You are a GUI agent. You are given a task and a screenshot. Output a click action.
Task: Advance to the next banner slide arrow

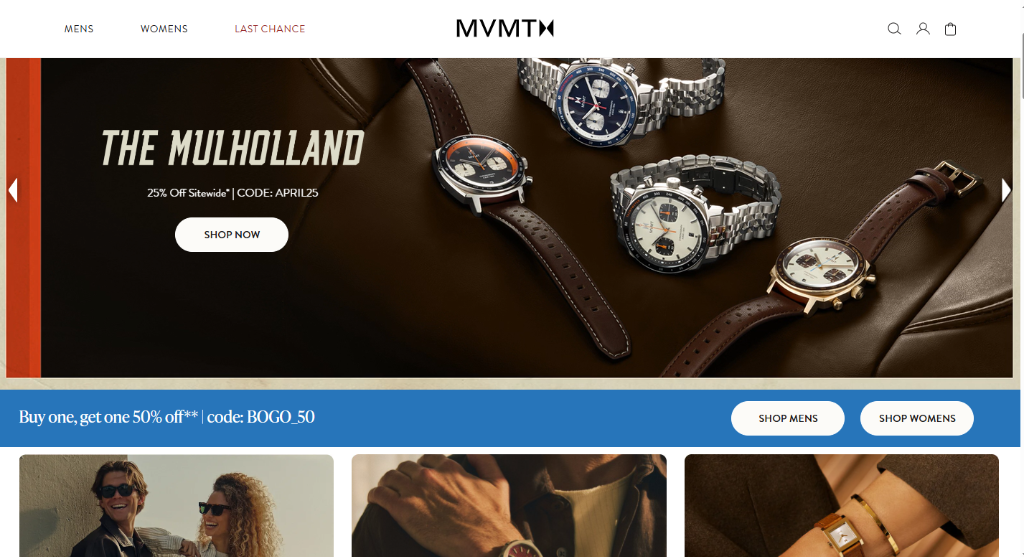tap(1006, 190)
